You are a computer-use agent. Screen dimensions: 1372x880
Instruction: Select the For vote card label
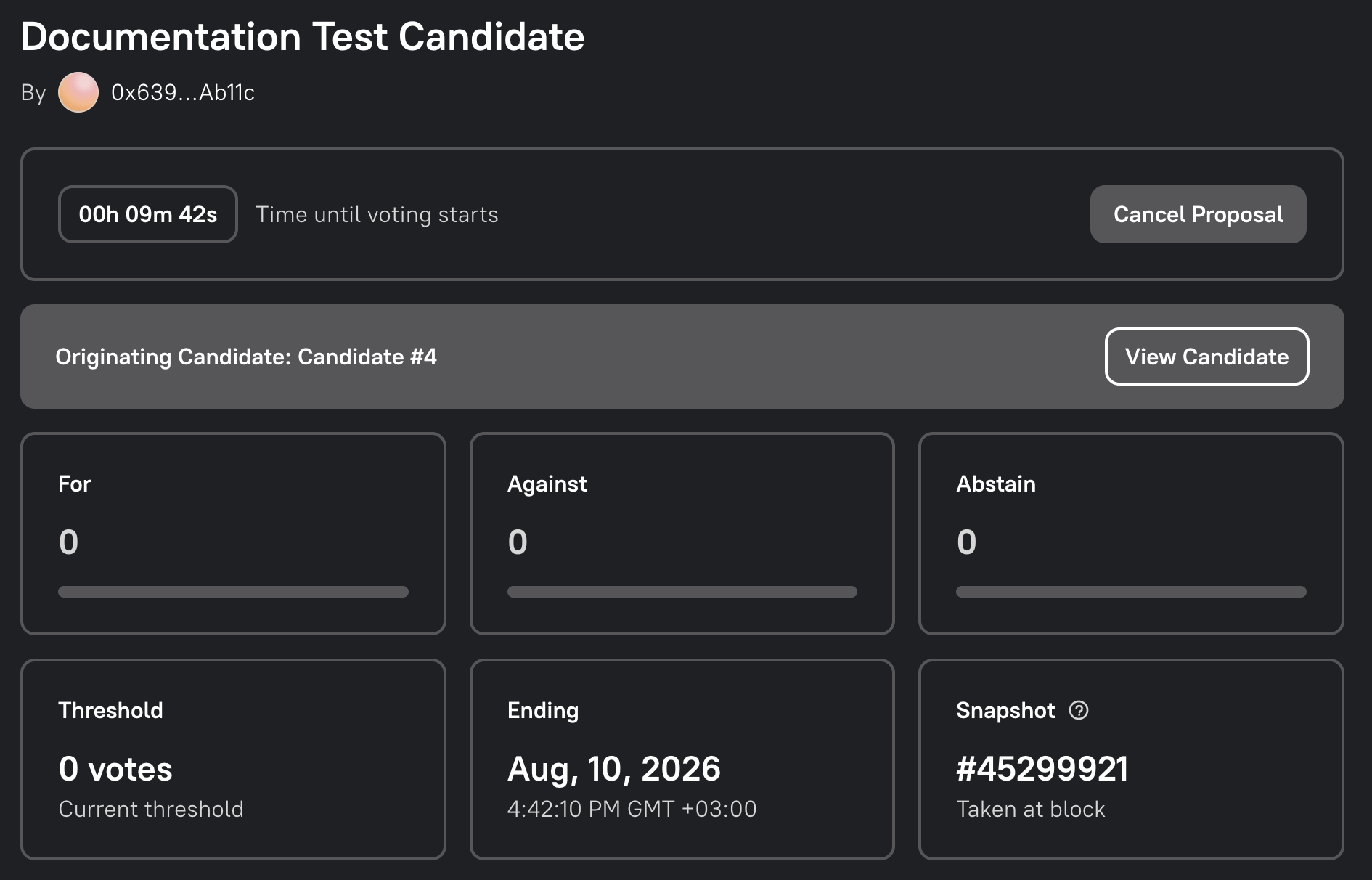[x=75, y=484]
